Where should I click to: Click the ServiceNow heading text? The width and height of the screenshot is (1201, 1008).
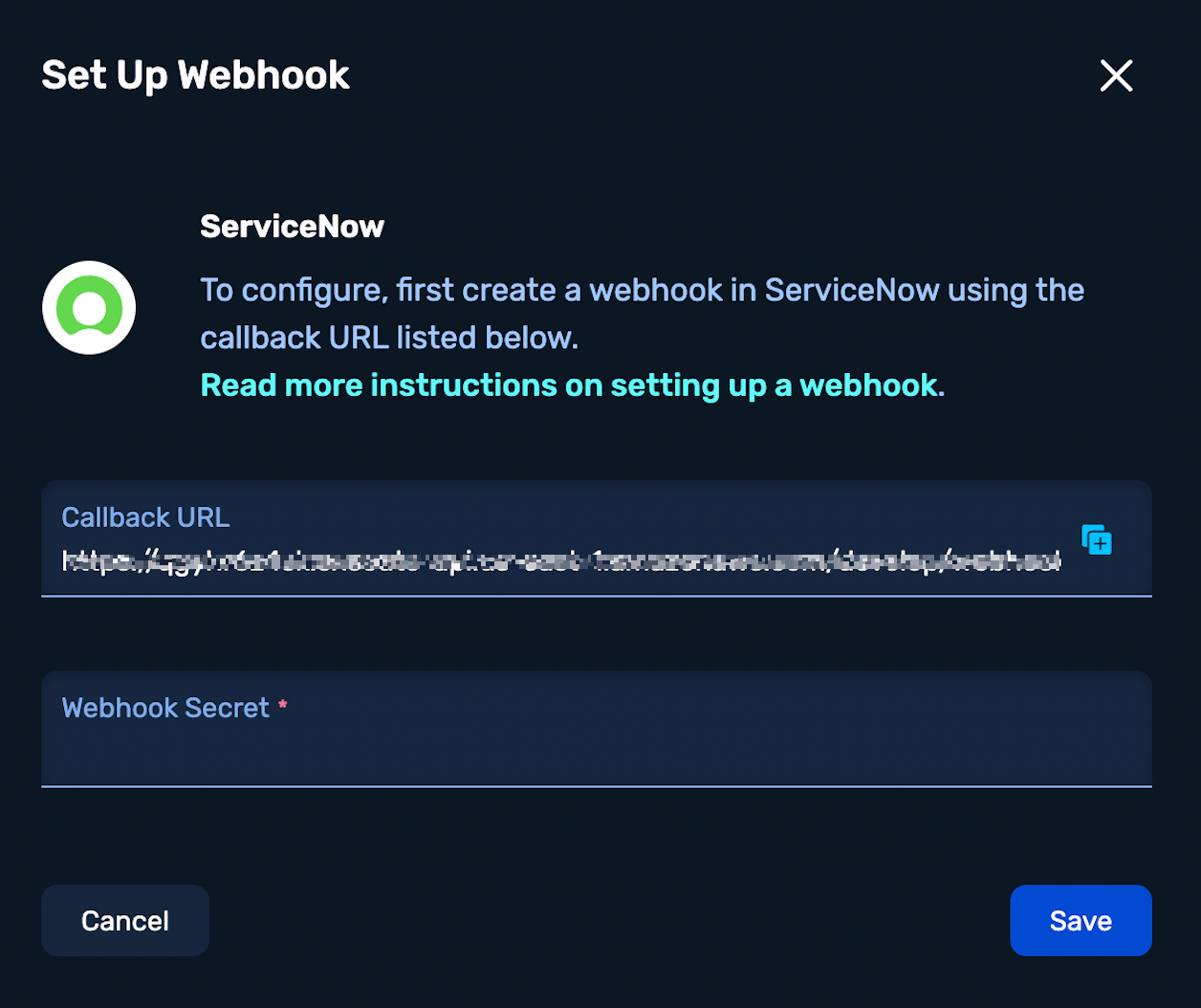click(x=292, y=227)
